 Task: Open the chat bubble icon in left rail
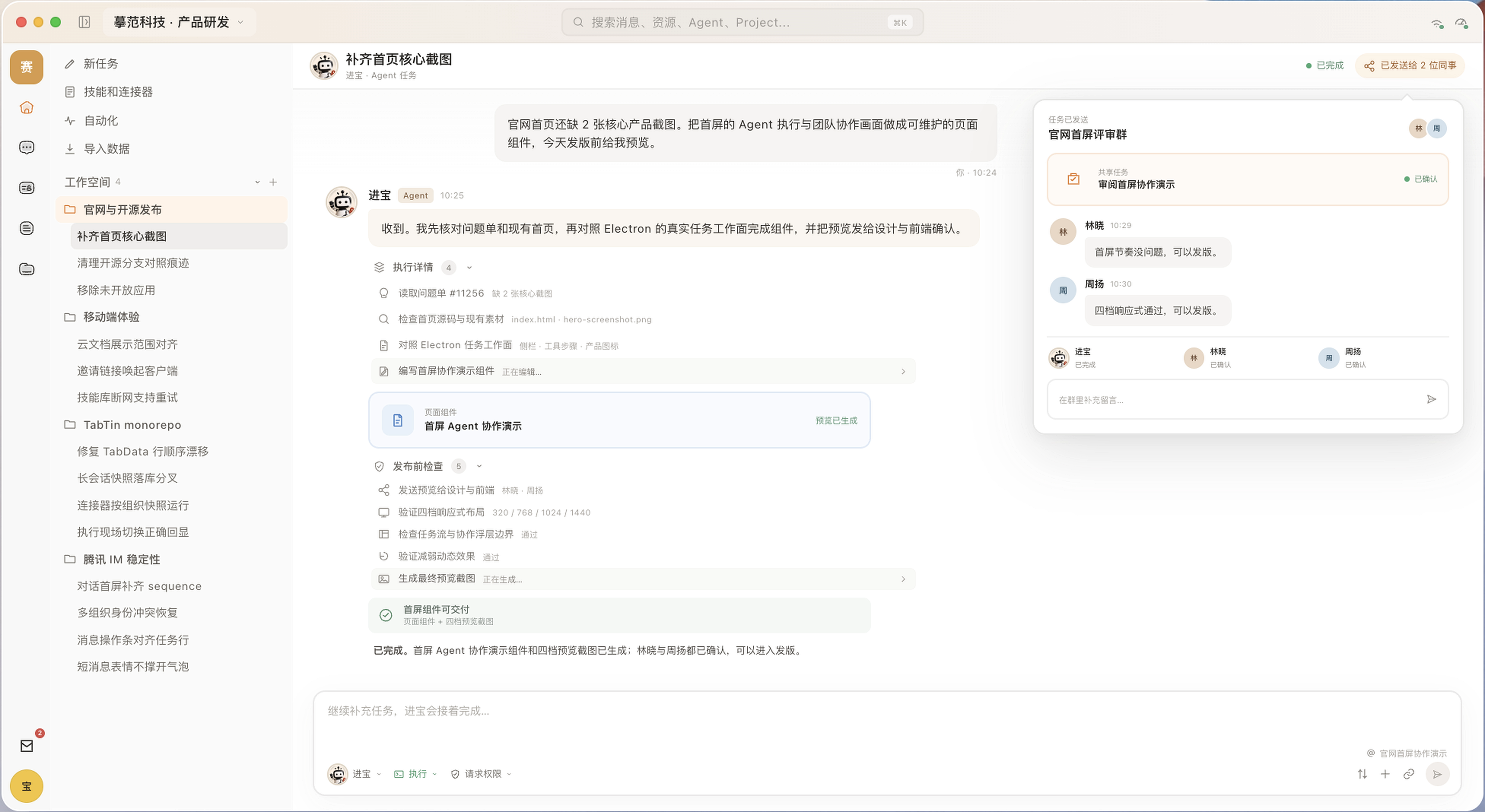tap(27, 147)
